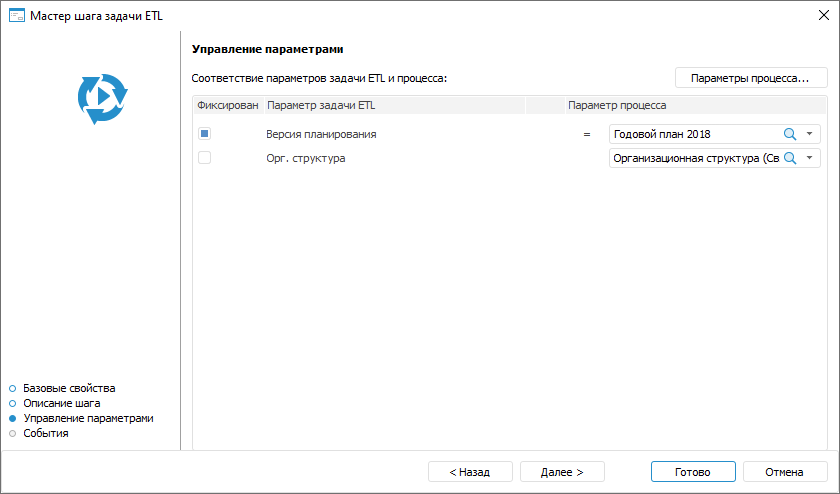The image size is (840, 494).
Task: Select the Управление параметрами step
Action: click(x=88, y=418)
